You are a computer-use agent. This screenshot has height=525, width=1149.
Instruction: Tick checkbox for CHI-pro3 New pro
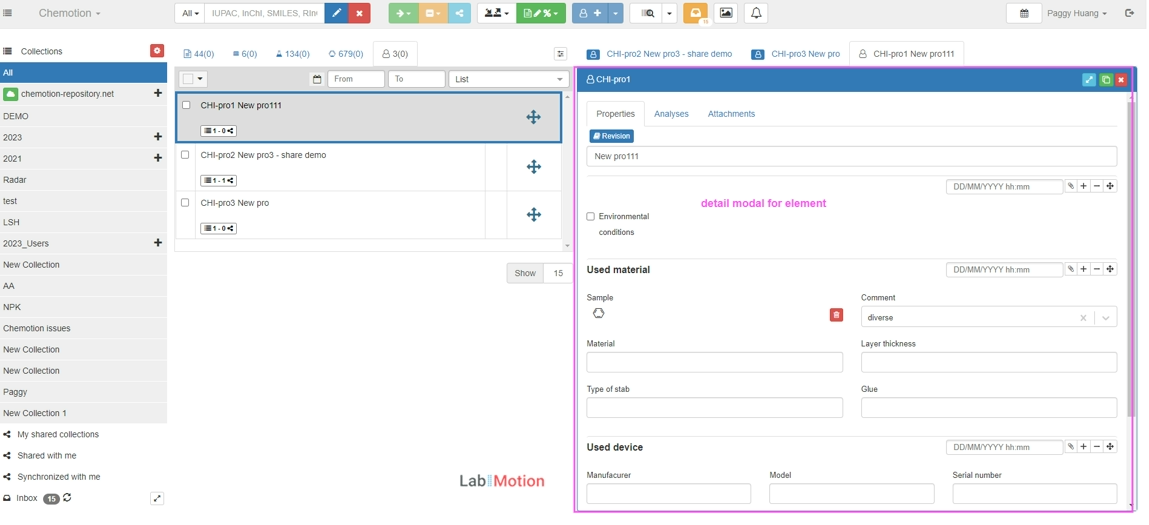(x=185, y=203)
